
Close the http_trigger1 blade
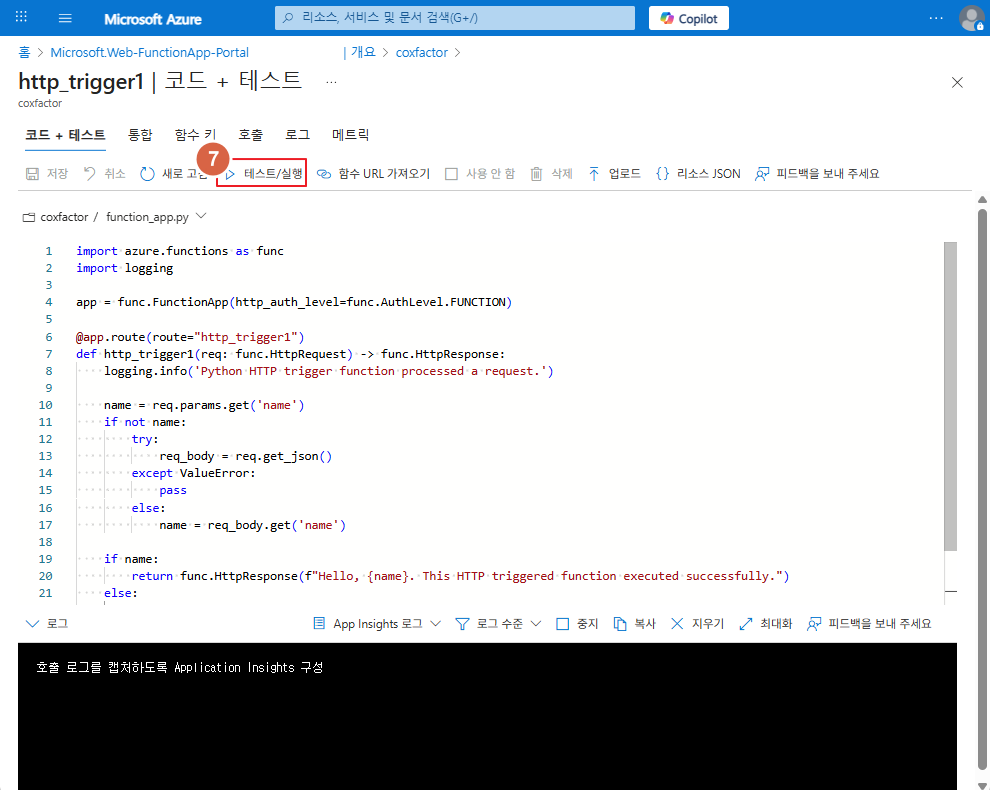coord(957,83)
